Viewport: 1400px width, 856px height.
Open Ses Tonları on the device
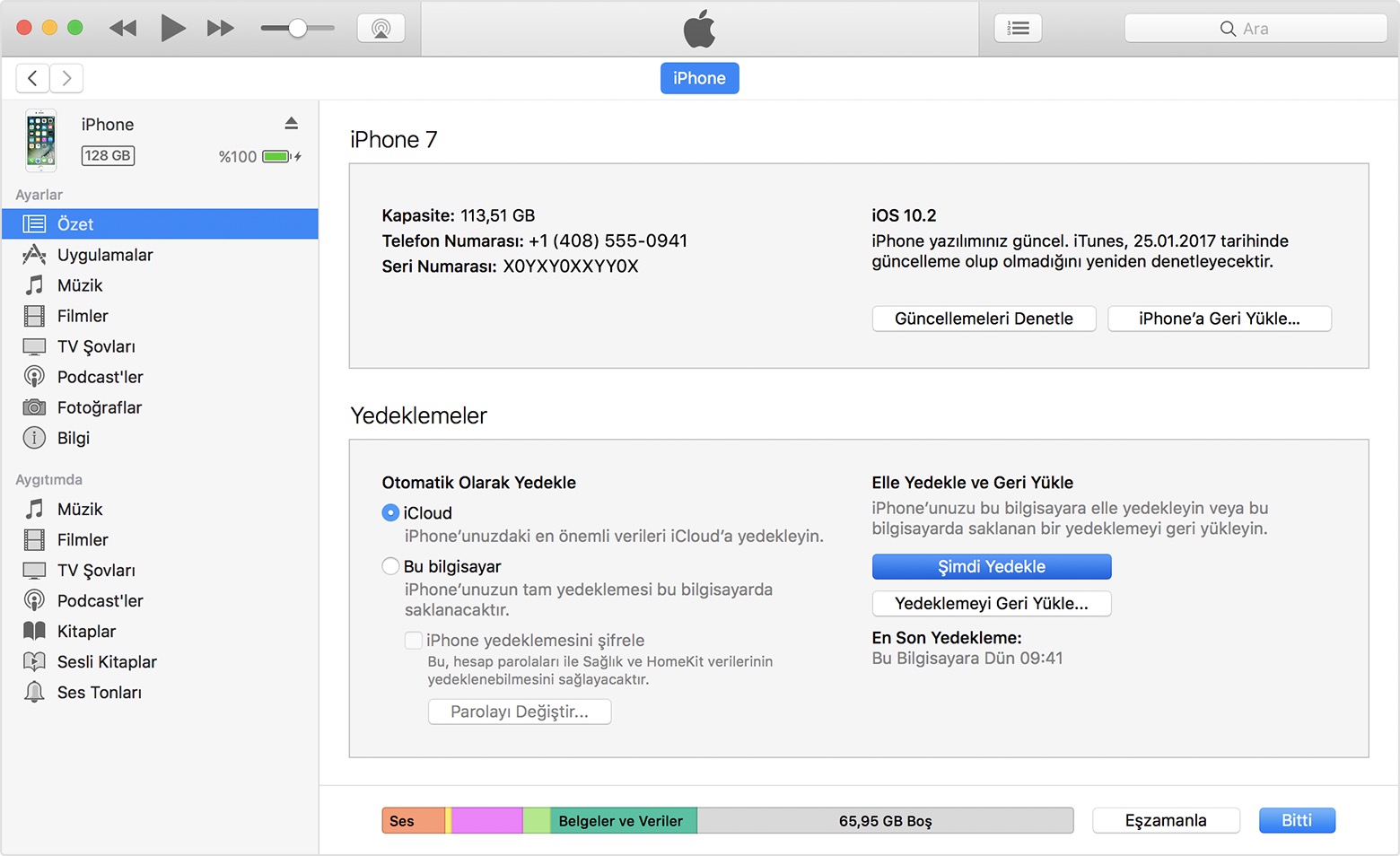[160, 693]
